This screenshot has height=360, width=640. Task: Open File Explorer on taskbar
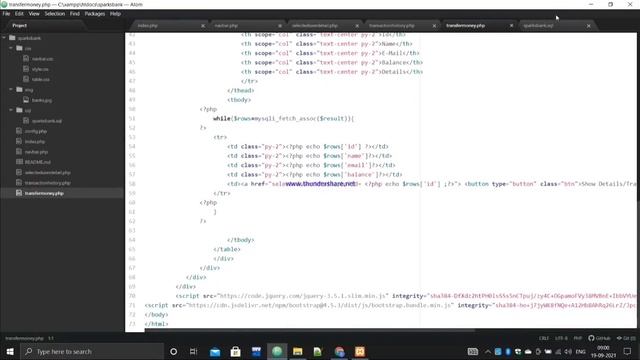coord(298,351)
